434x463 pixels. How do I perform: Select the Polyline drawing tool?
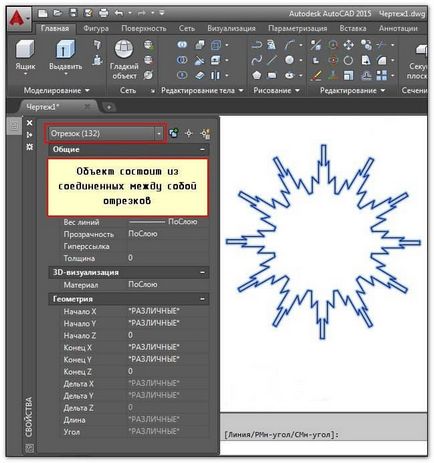pyautogui.click(x=256, y=45)
